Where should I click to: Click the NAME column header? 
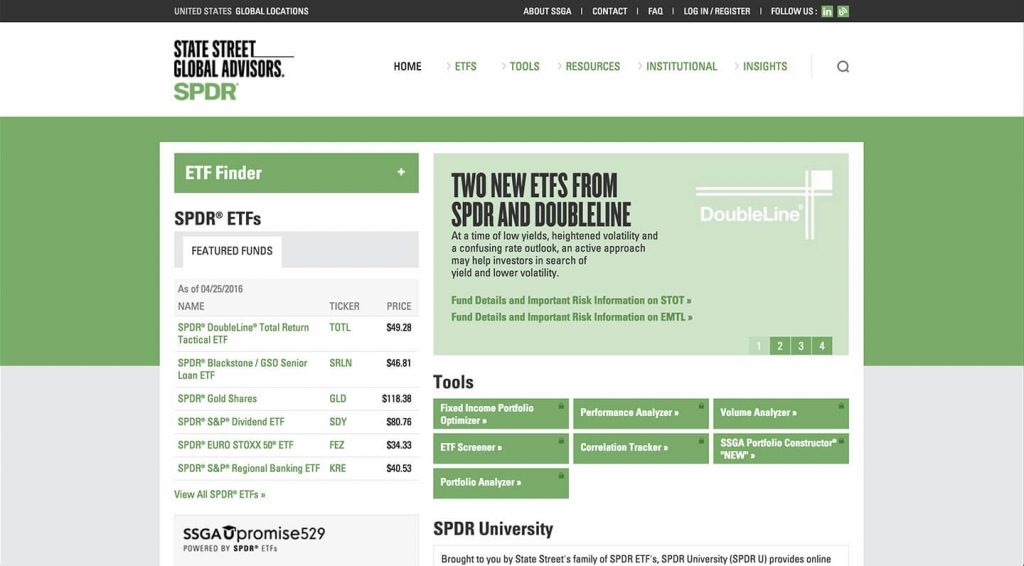191,306
